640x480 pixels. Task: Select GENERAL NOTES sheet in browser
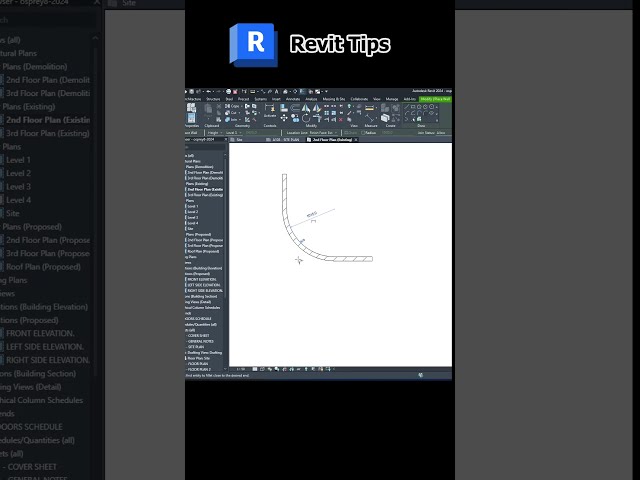pyautogui.click(x=200, y=341)
